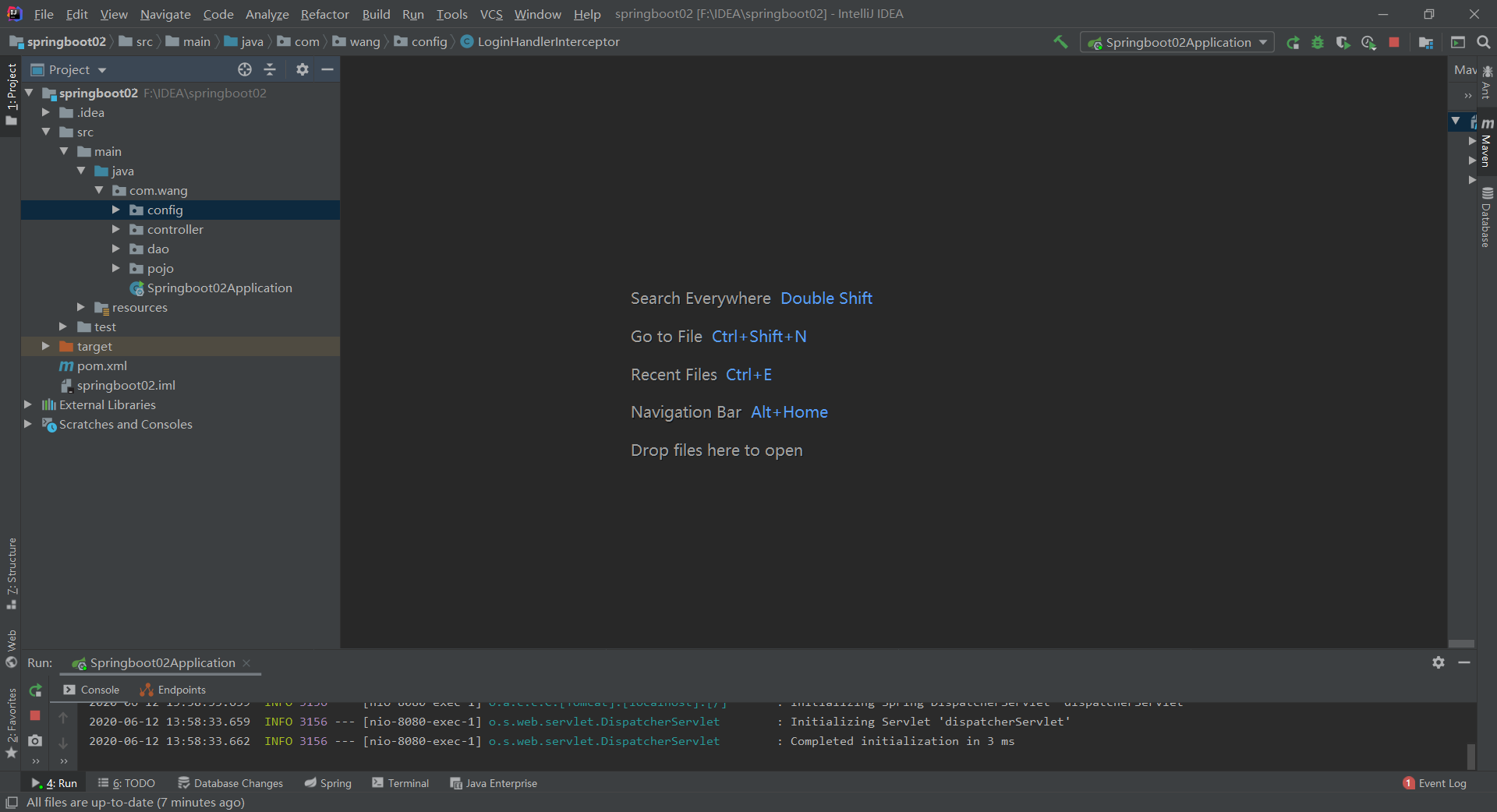Screen dimensions: 1497x812
Task: Hide the Run tool window using minus icon
Action: [1464, 662]
